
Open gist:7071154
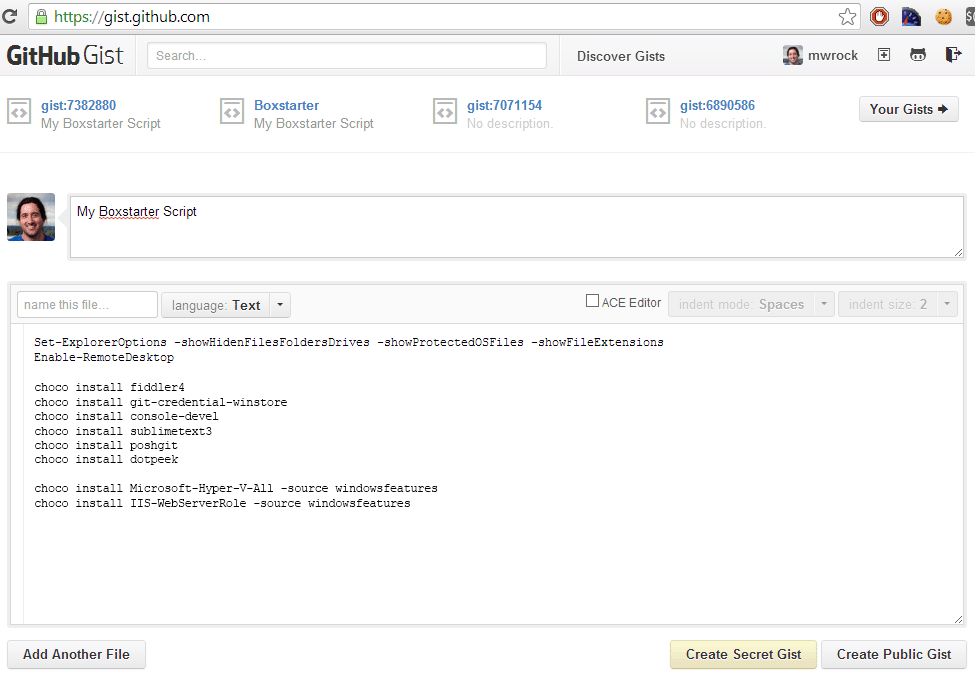pyautogui.click(x=504, y=106)
